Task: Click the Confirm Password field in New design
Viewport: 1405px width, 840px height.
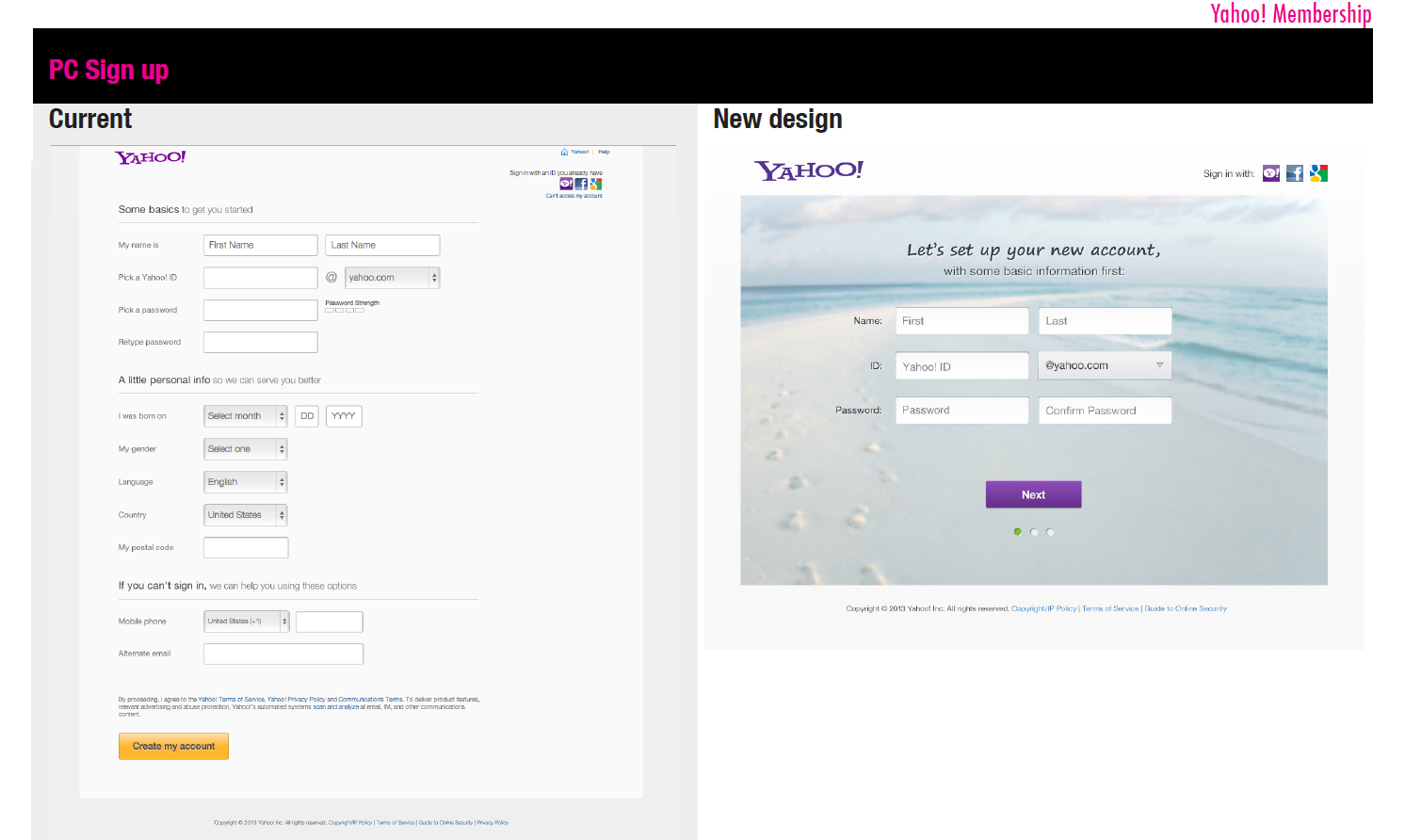Action: point(1106,411)
